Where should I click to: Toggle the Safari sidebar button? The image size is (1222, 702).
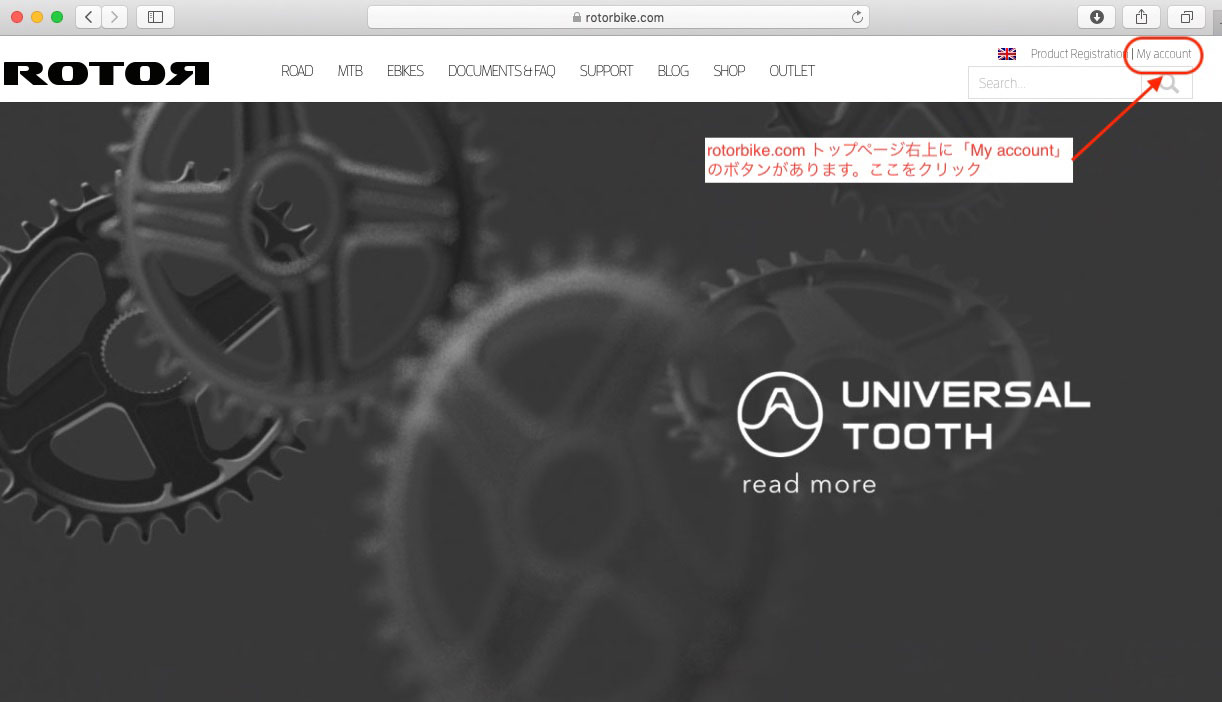point(155,17)
